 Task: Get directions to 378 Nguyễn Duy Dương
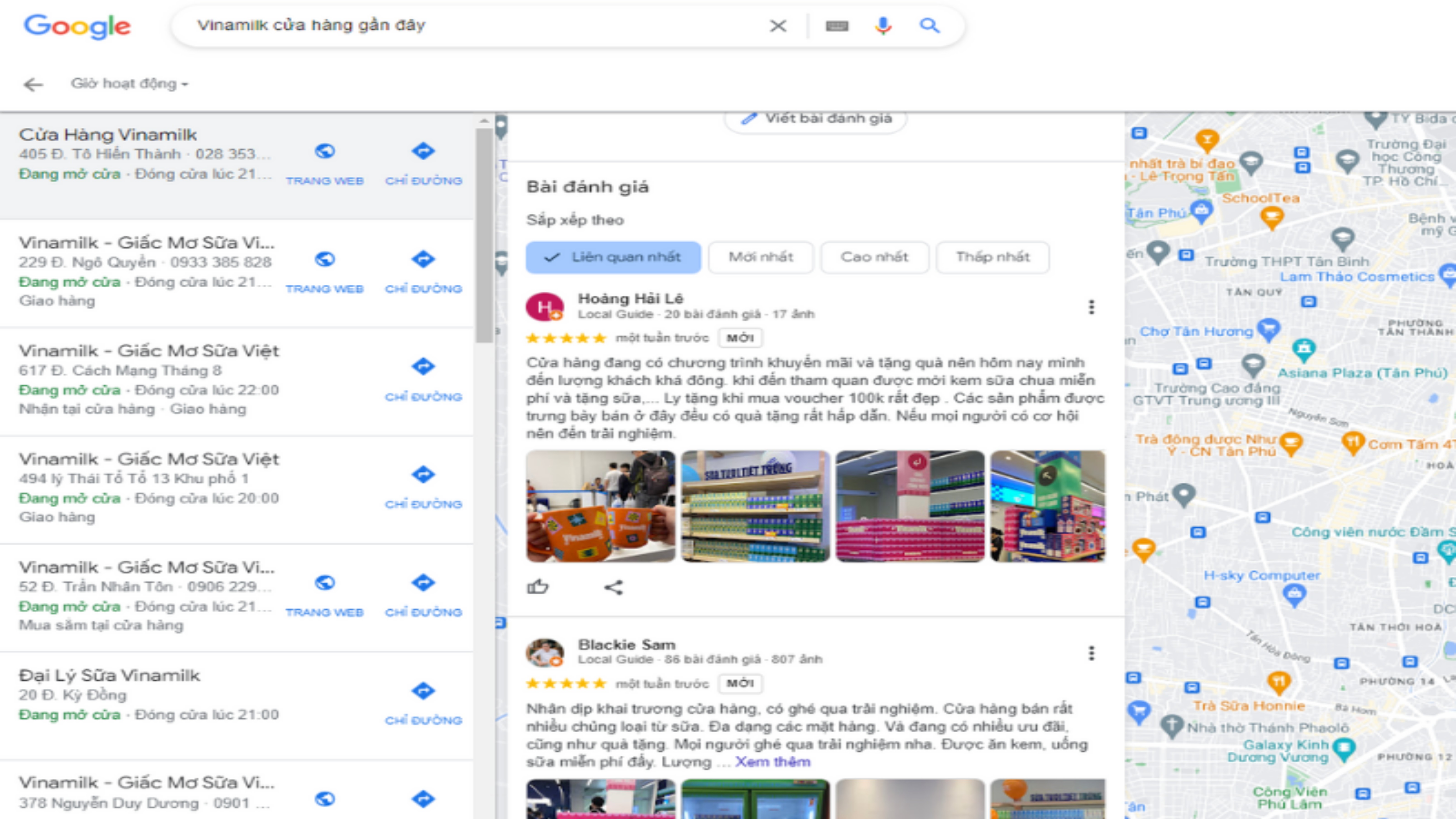point(423,799)
